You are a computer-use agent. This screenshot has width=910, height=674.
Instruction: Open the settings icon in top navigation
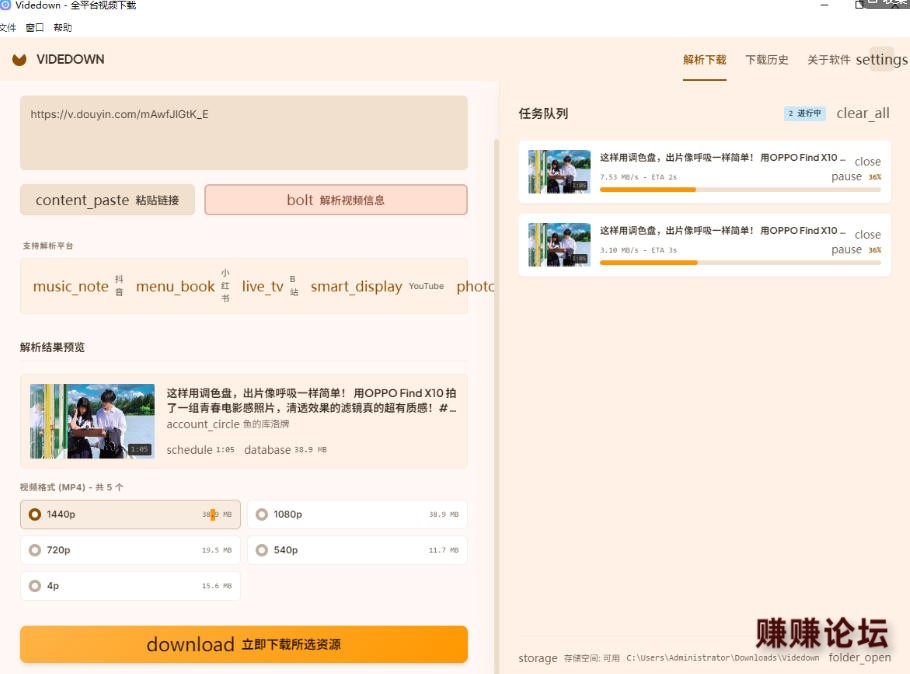(882, 59)
